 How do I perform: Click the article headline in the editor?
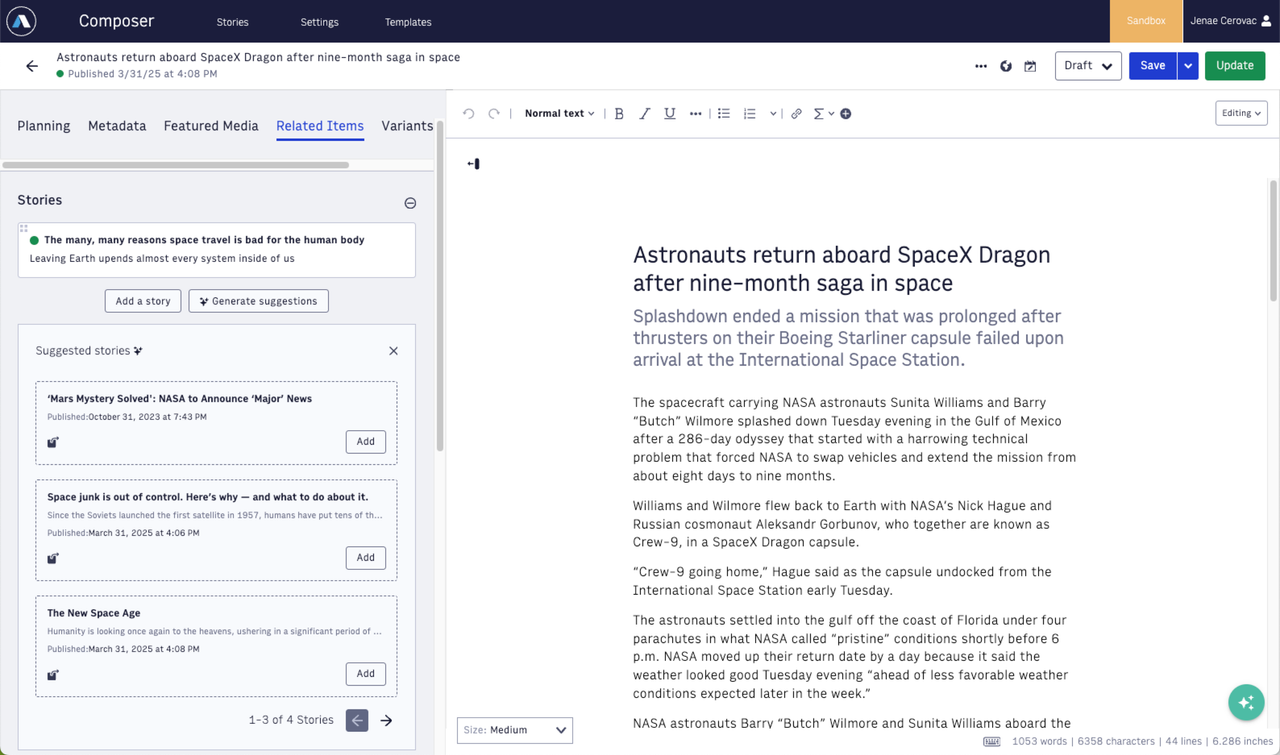(x=842, y=269)
